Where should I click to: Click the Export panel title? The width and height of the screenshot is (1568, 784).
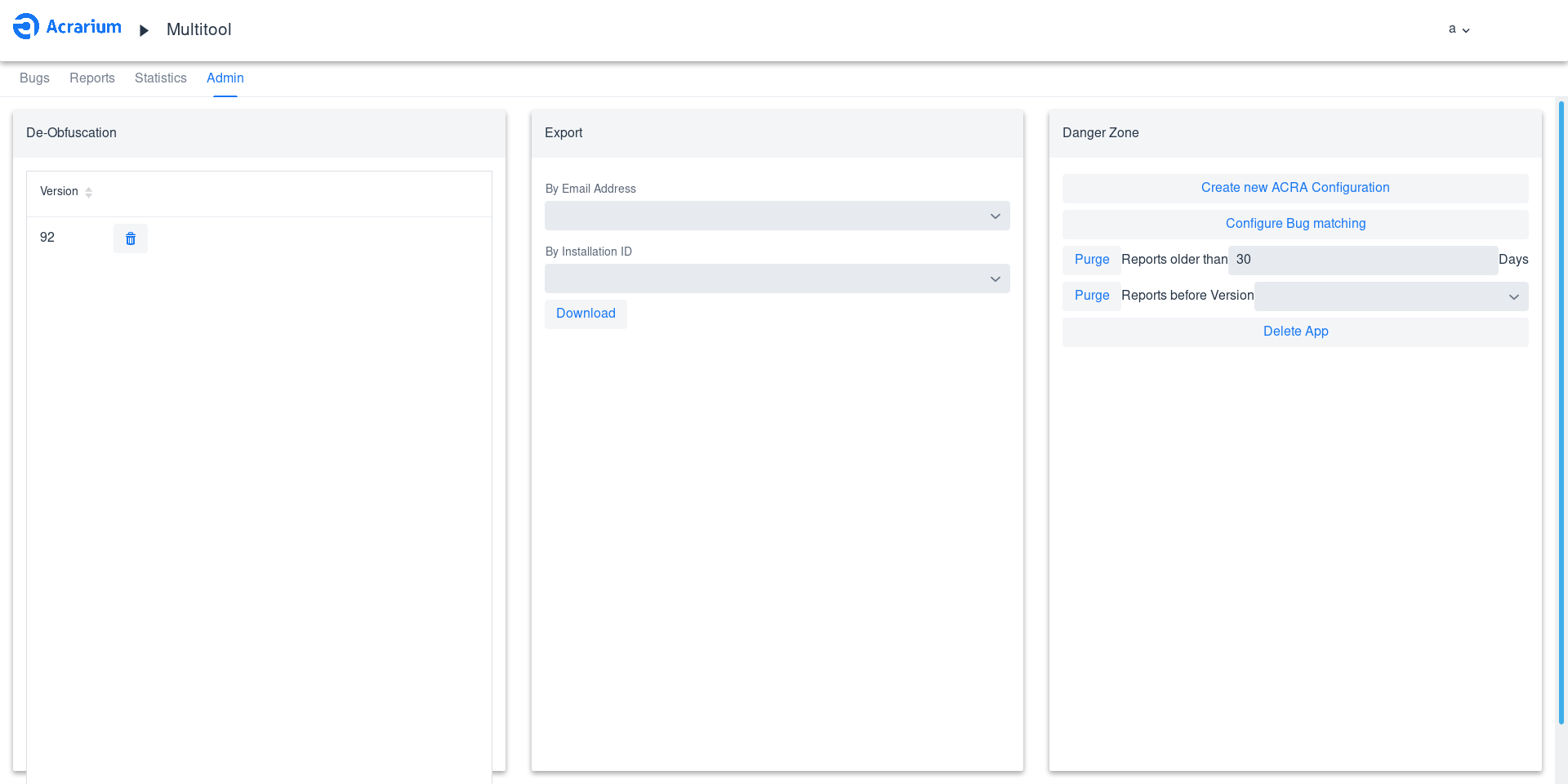pyautogui.click(x=563, y=133)
